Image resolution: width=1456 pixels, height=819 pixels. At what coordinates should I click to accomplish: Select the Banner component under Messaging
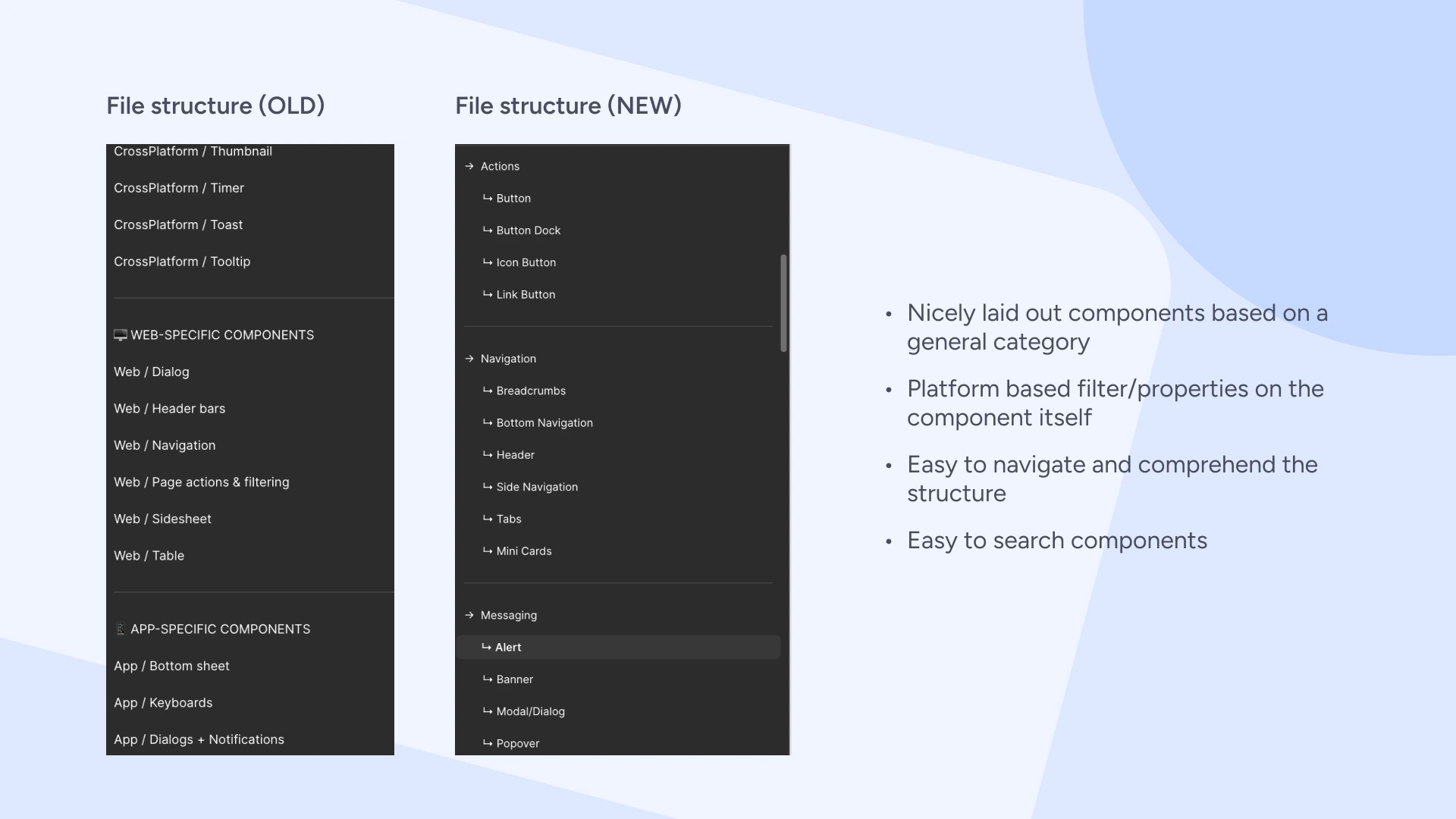click(x=514, y=679)
